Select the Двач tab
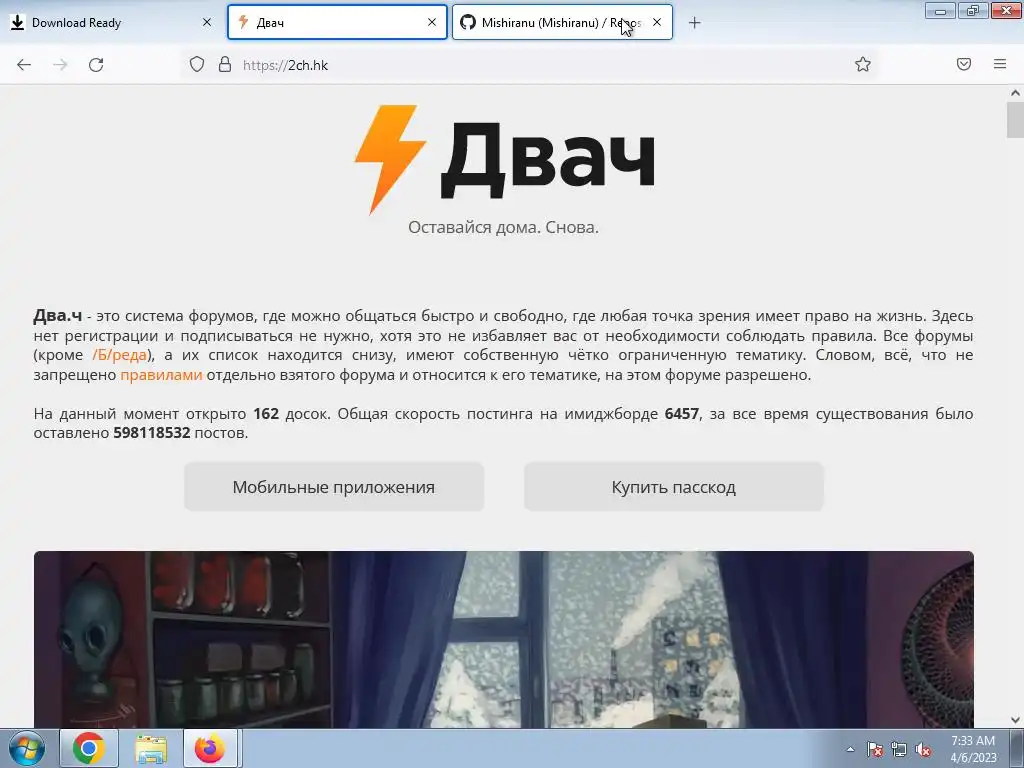This screenshot has height=768, width=1024. 337,22
